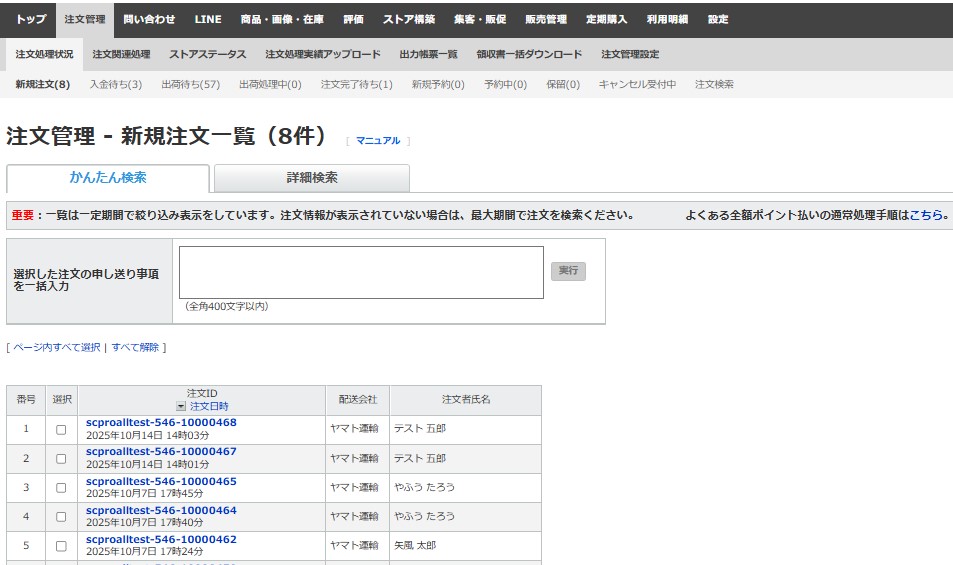953x565 pixels.
Task: Check the box for order 10000462
Action: tap(61, 546)
